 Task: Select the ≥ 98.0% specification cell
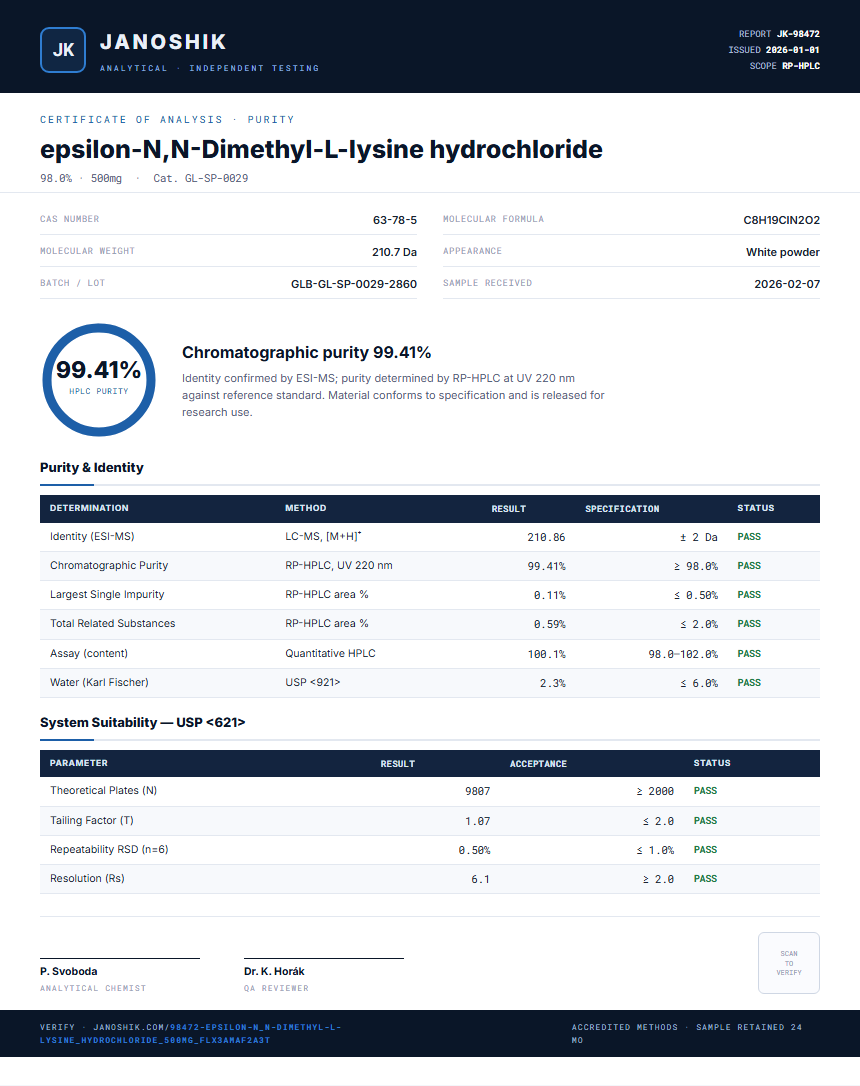click(x=696, y=567)
